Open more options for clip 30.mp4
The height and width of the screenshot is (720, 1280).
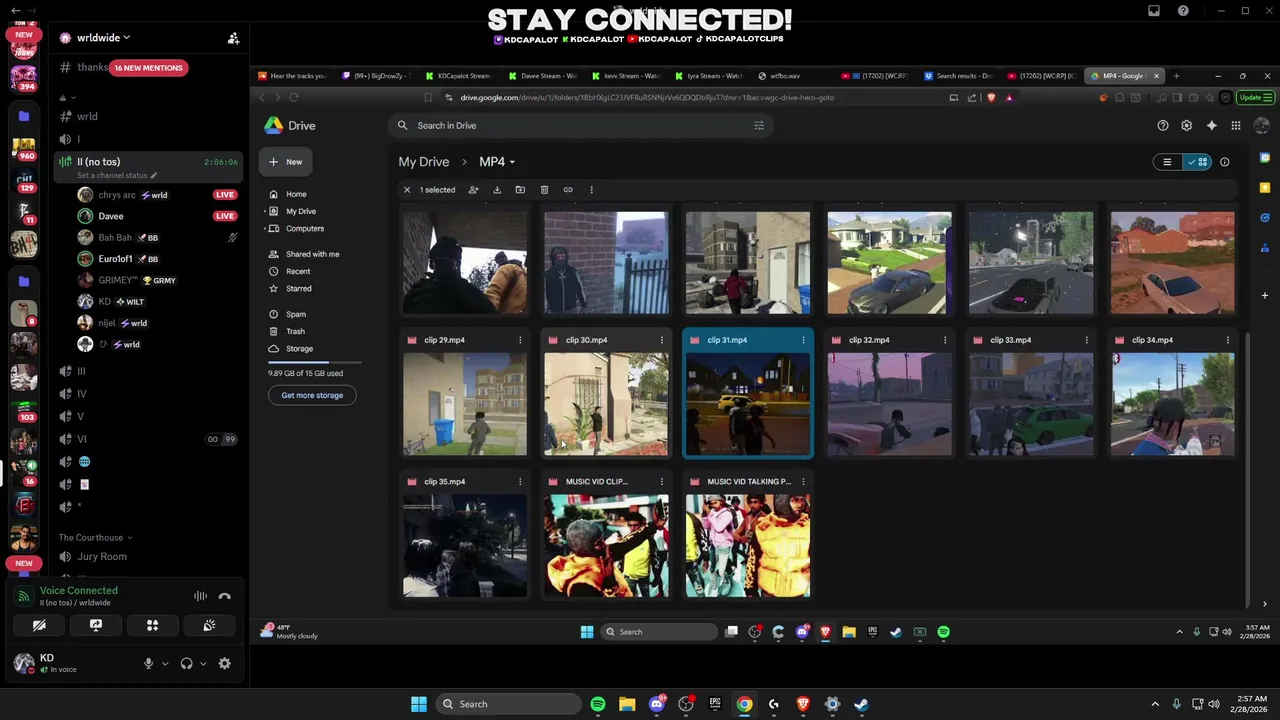click(661, 340)
